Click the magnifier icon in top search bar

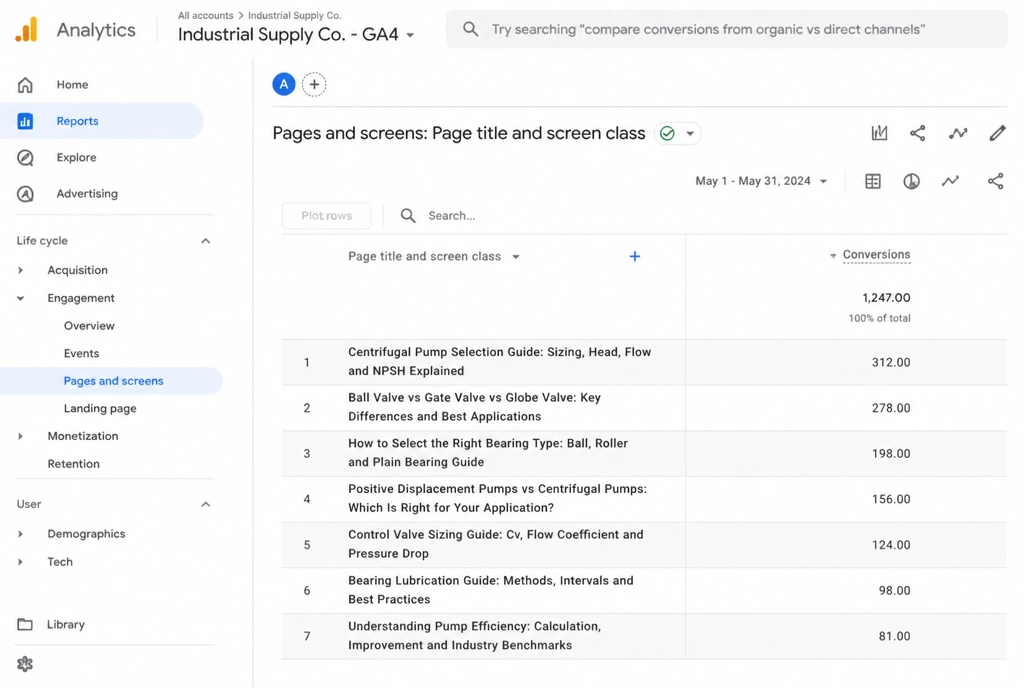(x=470, y=29)
